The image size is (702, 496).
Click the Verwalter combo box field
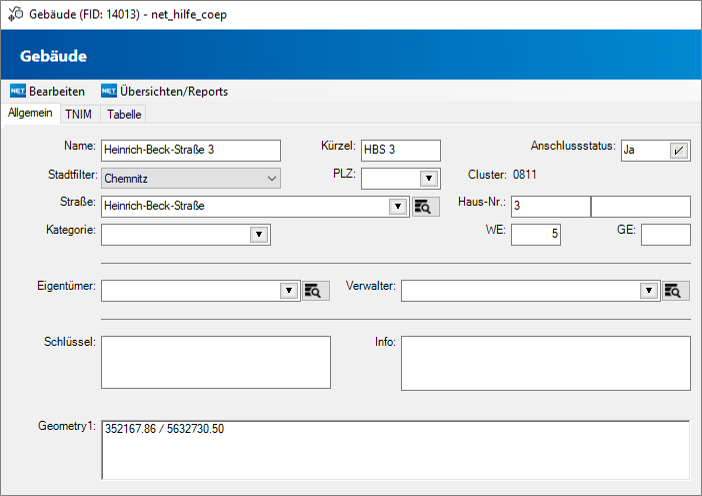click(x=531, y=291)
